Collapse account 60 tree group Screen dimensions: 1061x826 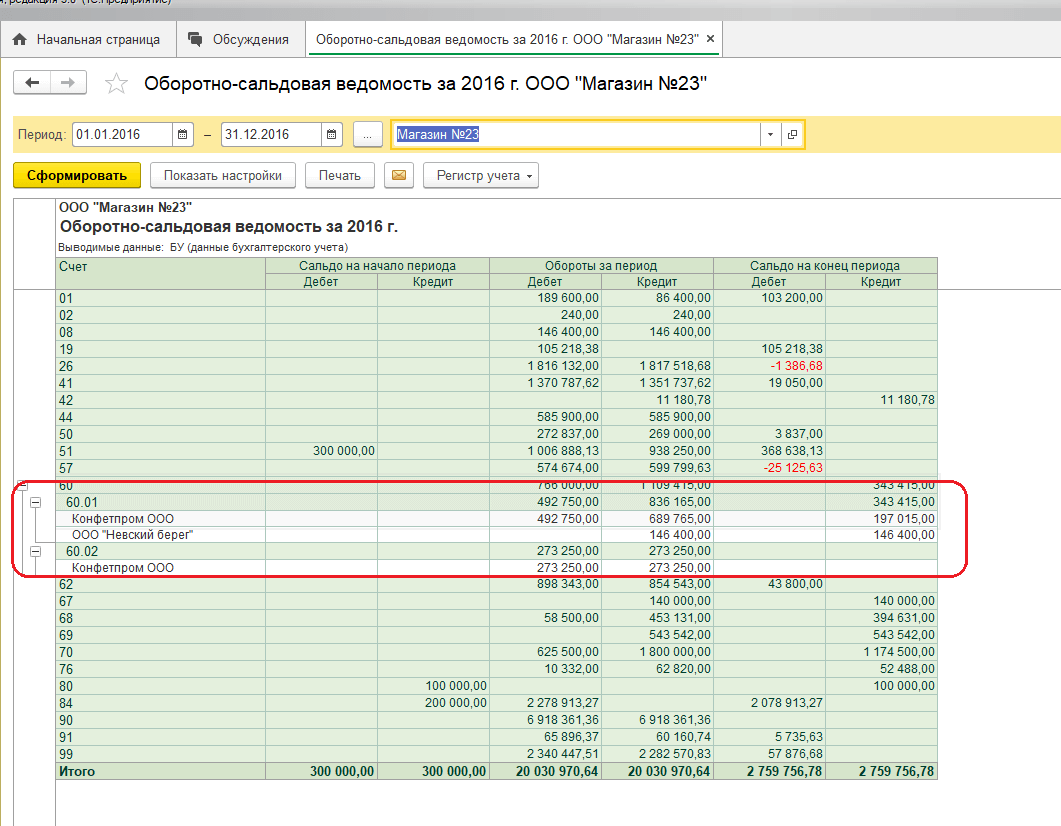(x=21, y=487)
